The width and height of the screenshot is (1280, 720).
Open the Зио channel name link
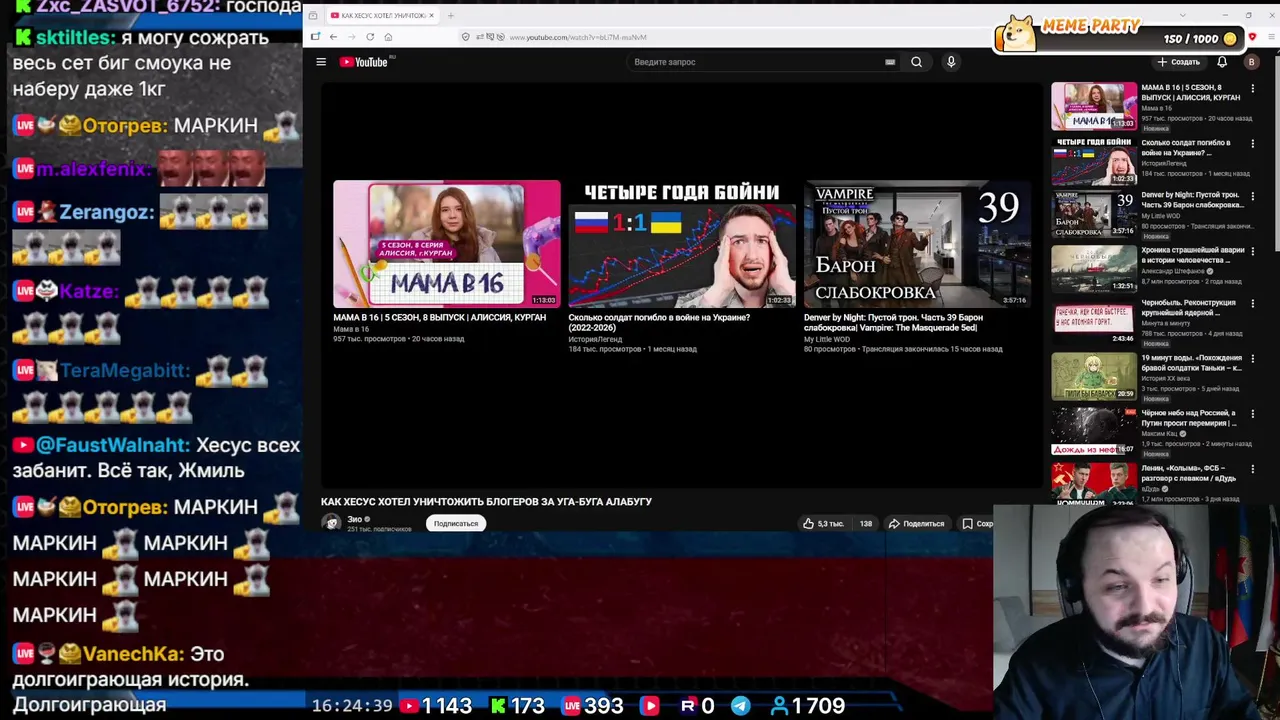tap(354, 519)
